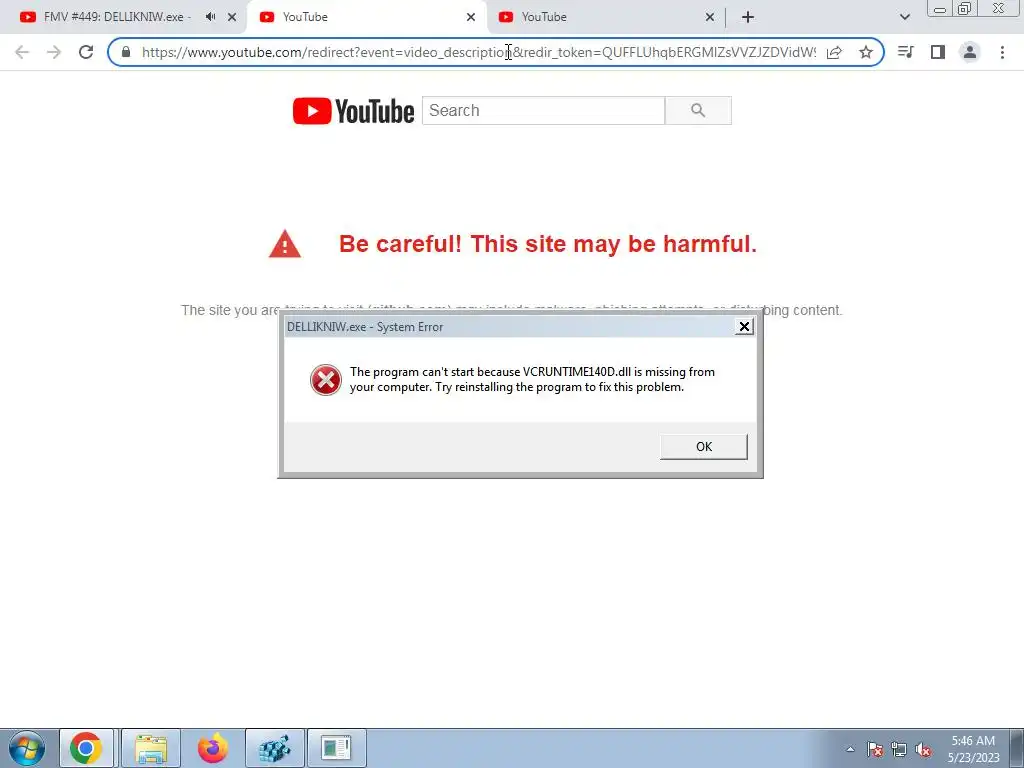The height and width of the screenshot is (768, 1024).
Task: Click the VCRUNTIME140D.dll error message text
Action: pos(532,379)
